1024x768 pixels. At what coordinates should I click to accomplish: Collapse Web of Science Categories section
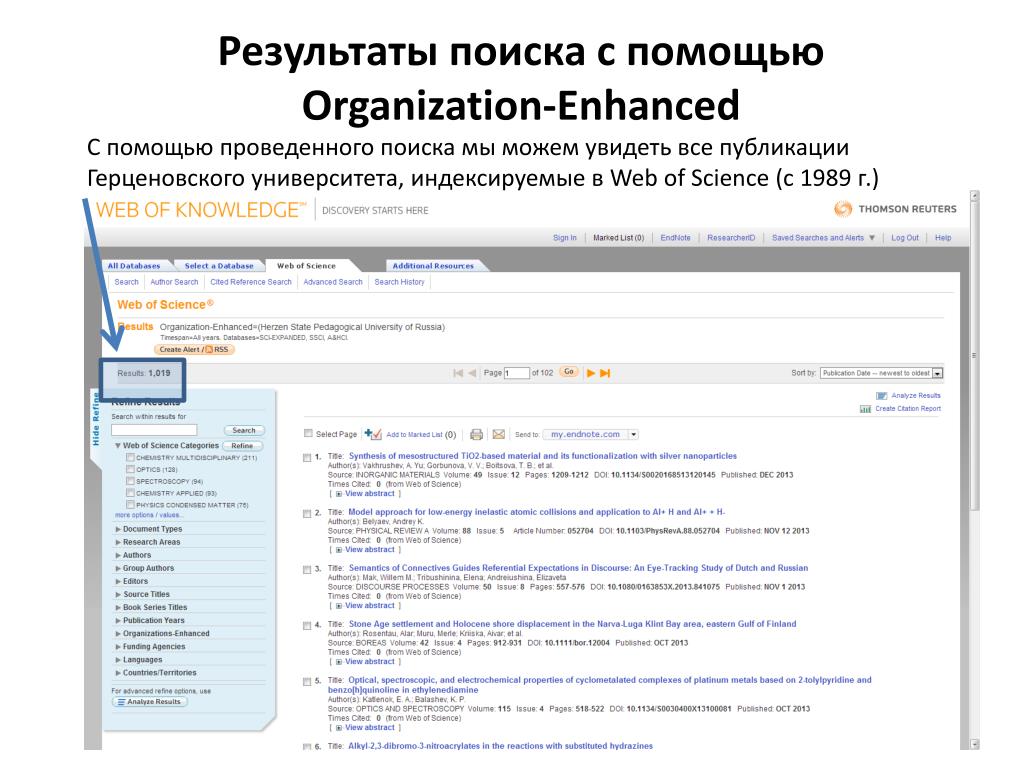pos(118,445)
